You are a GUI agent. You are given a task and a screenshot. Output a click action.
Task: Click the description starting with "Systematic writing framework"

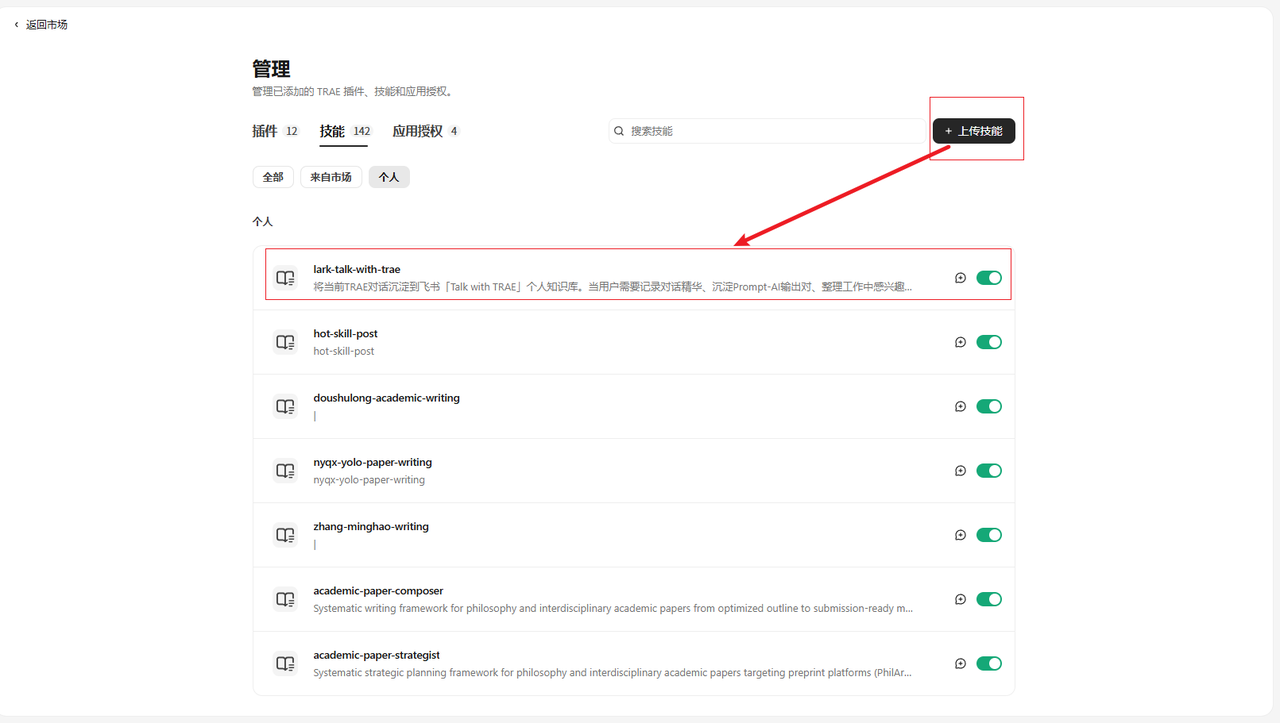(x=613, y=608)
